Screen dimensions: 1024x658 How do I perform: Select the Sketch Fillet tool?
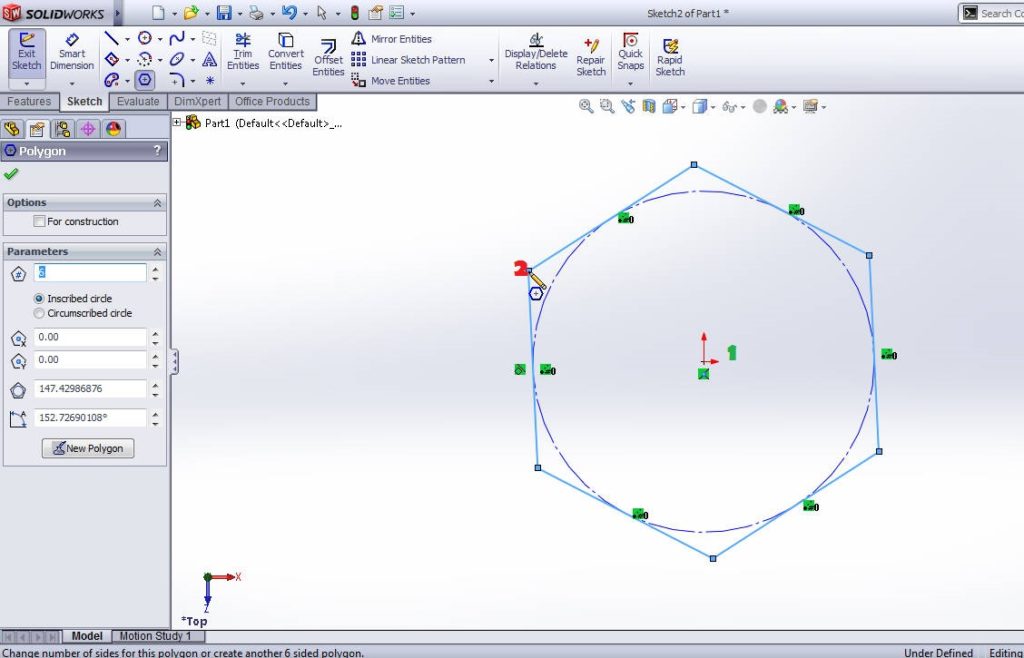pyautogui.click(x=177, y=80)
